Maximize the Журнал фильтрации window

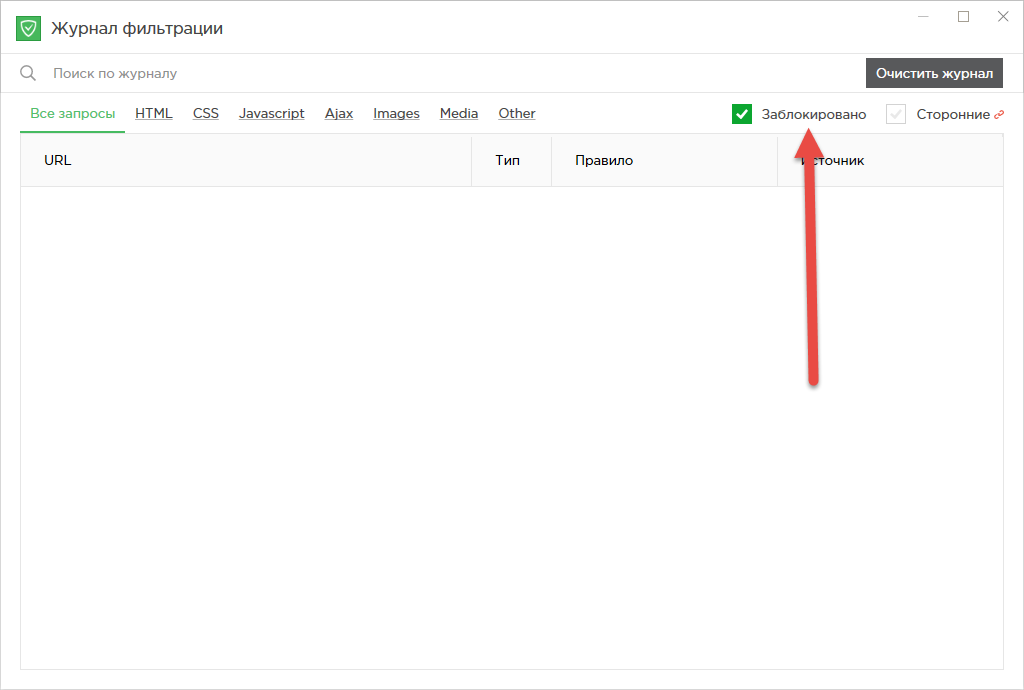[x=964, y=16]
